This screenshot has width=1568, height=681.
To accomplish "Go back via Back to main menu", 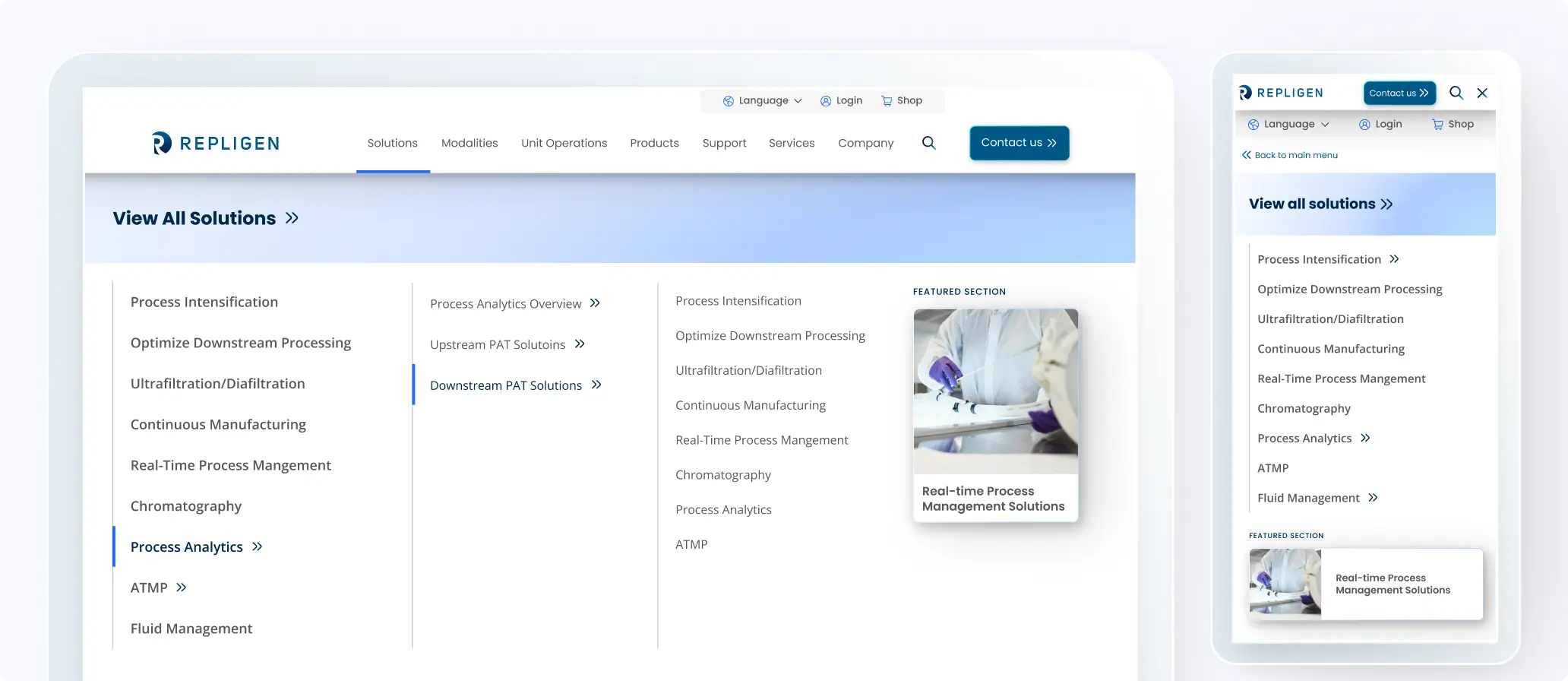I will click(1290, 155).
